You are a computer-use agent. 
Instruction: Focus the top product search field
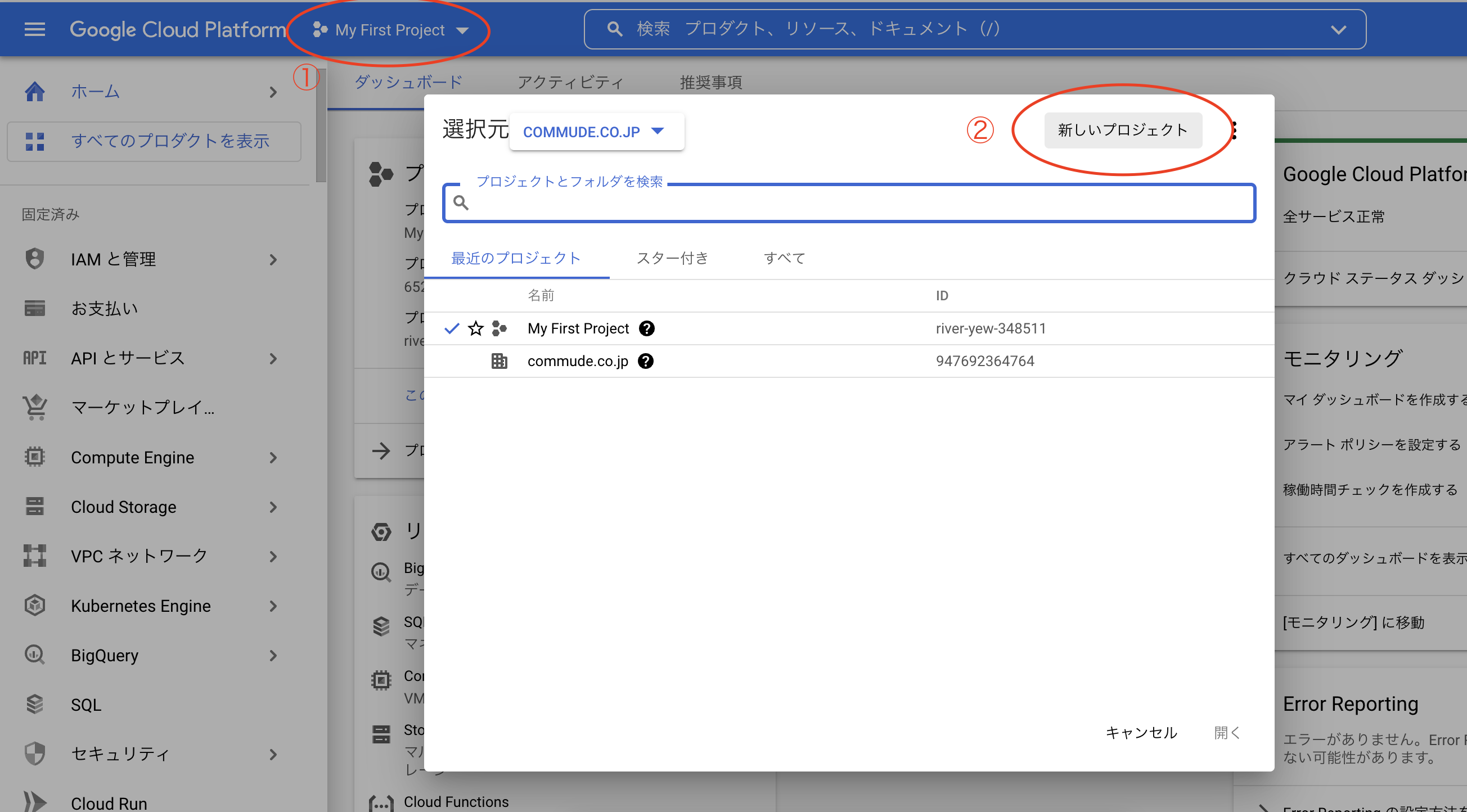975,29
